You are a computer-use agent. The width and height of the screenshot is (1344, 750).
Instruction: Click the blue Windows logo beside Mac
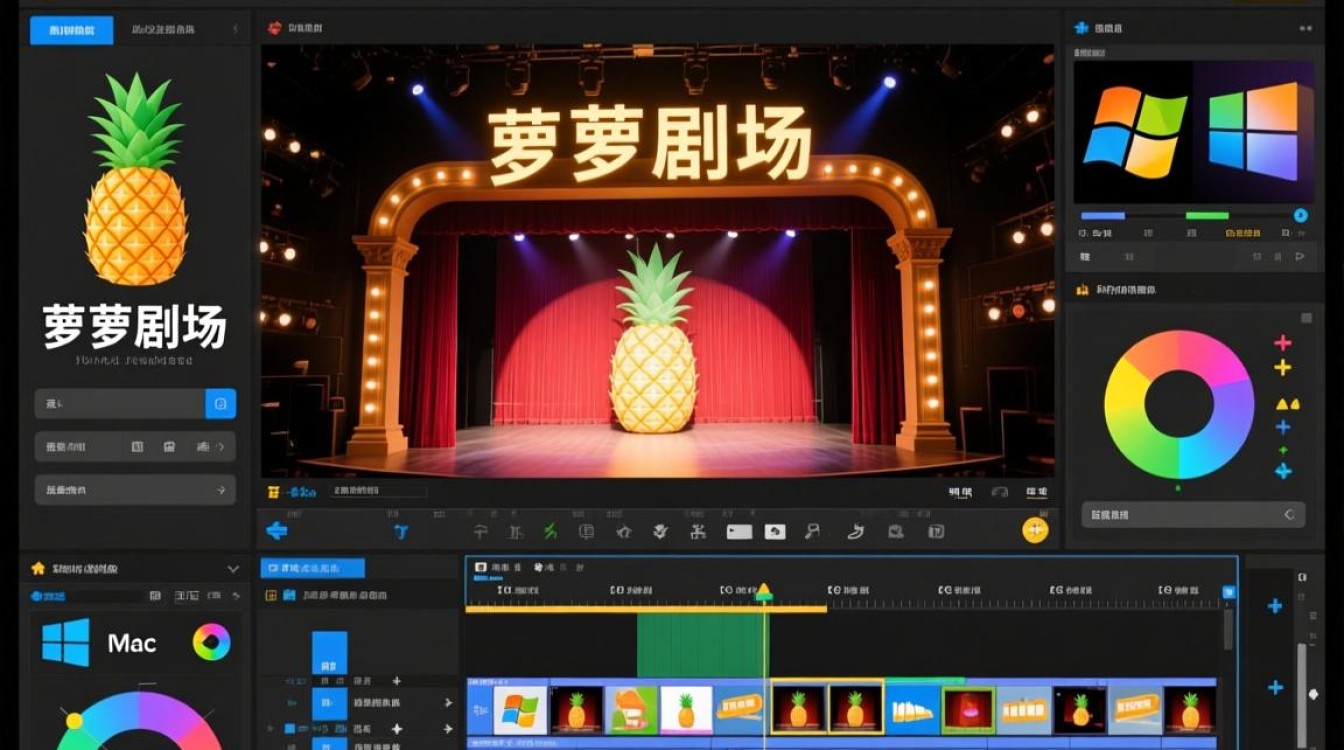coord(66,642)
